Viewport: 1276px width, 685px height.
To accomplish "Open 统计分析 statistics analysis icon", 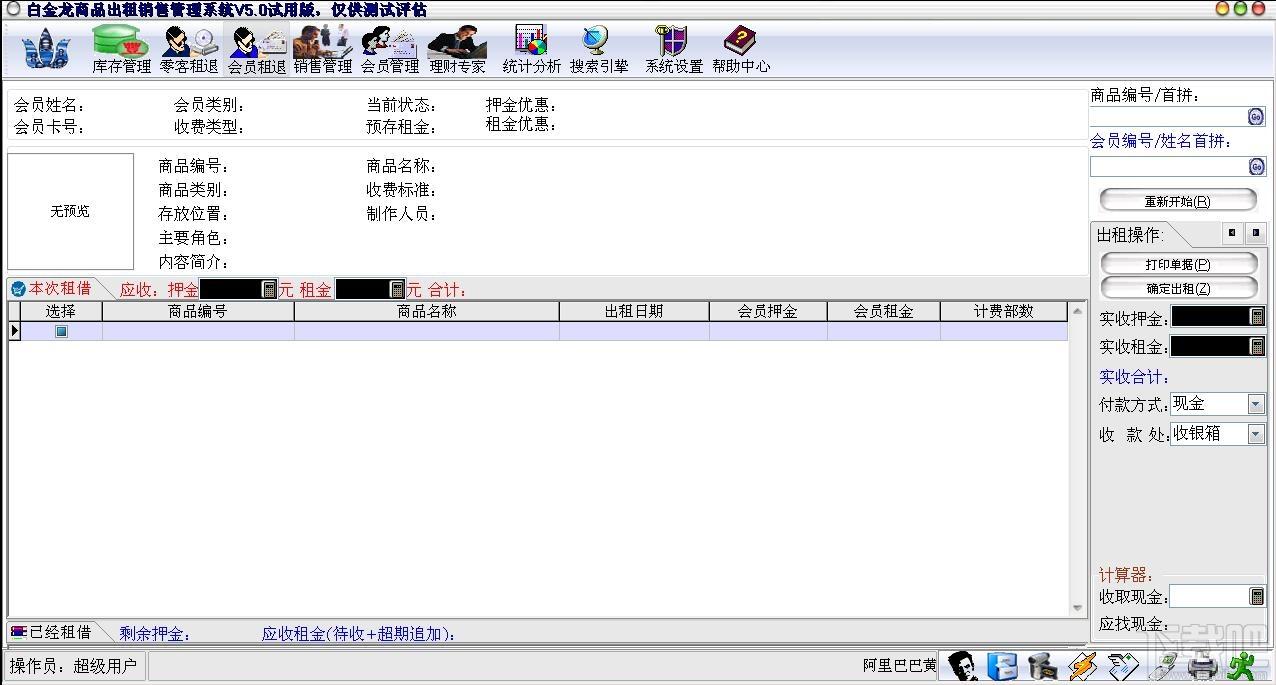I will click(x=531, y=49).
